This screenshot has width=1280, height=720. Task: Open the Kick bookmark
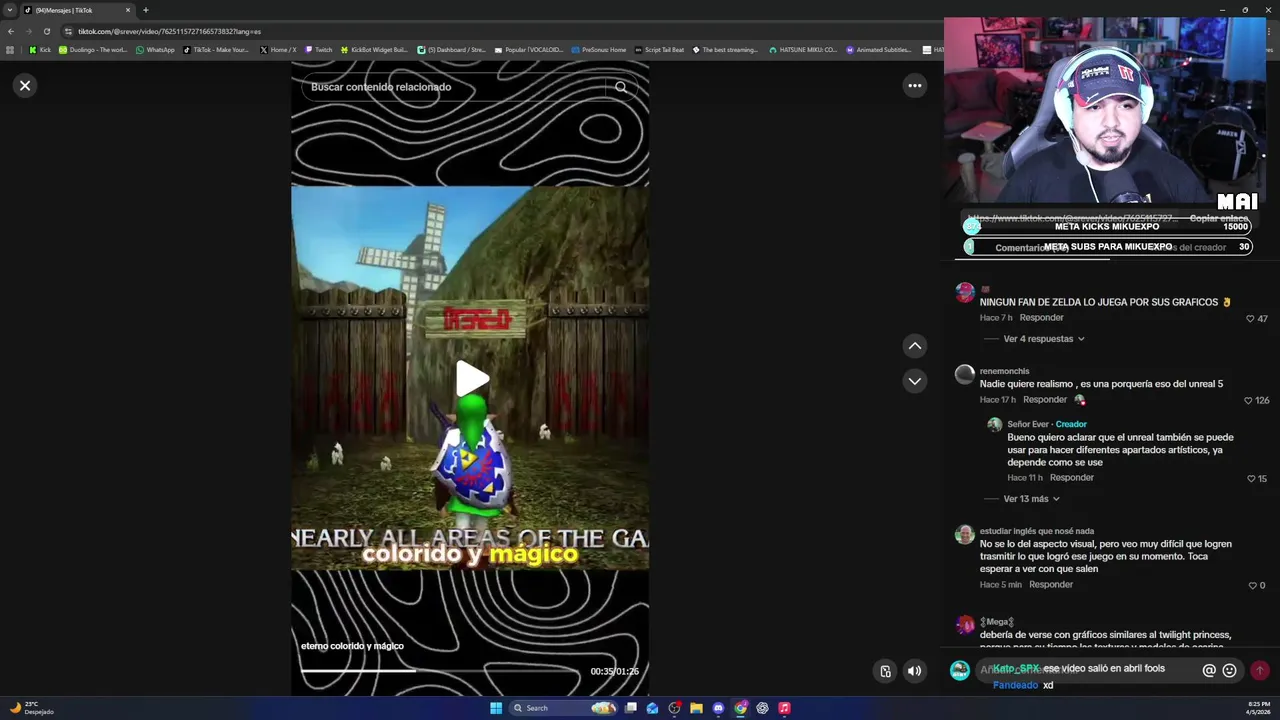(40, 50)
